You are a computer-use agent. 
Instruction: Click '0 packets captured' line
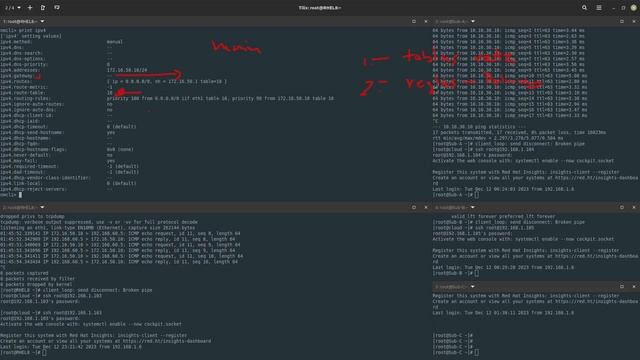(x=24, y=273)
